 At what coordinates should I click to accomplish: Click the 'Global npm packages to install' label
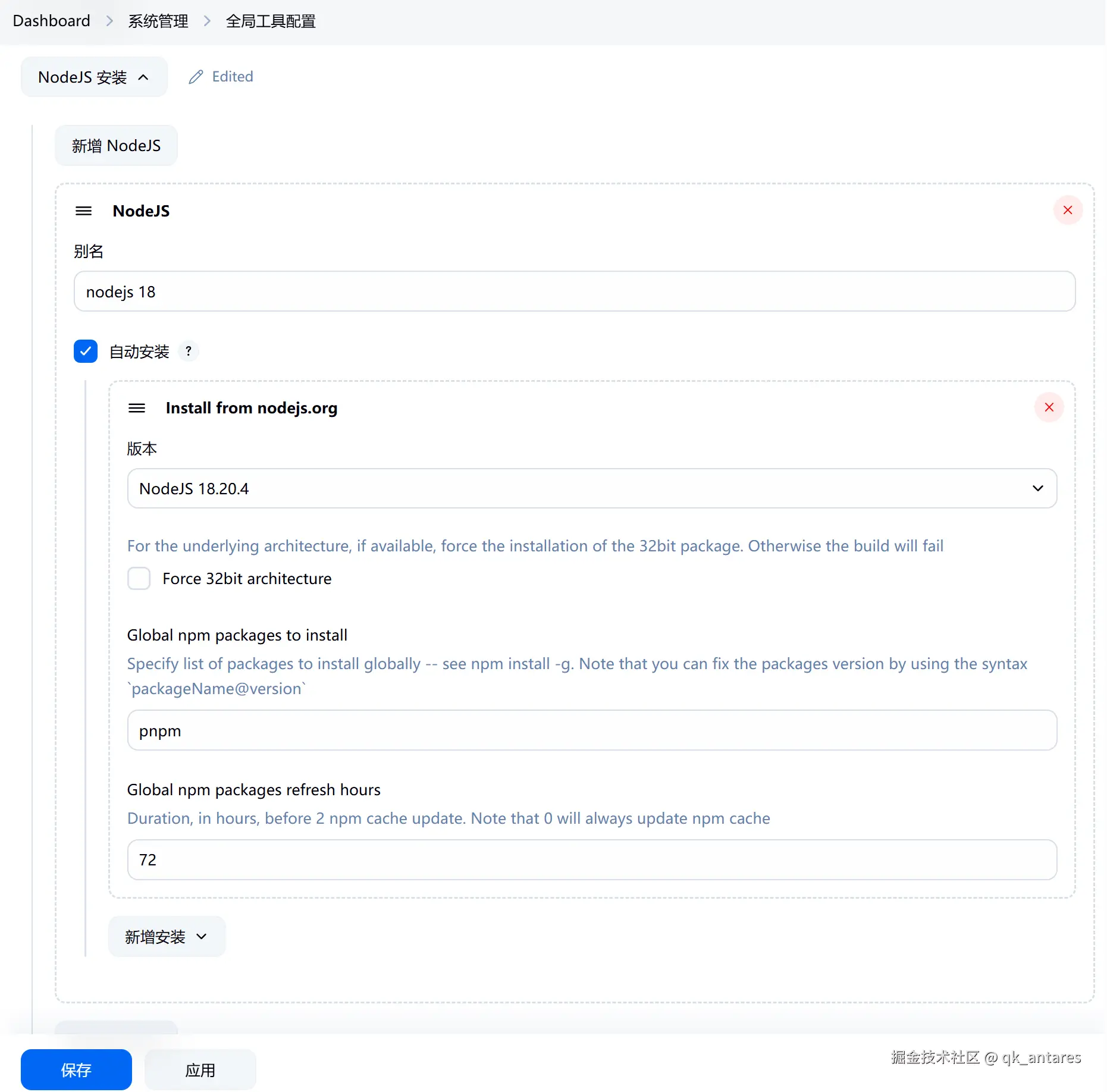237,635
